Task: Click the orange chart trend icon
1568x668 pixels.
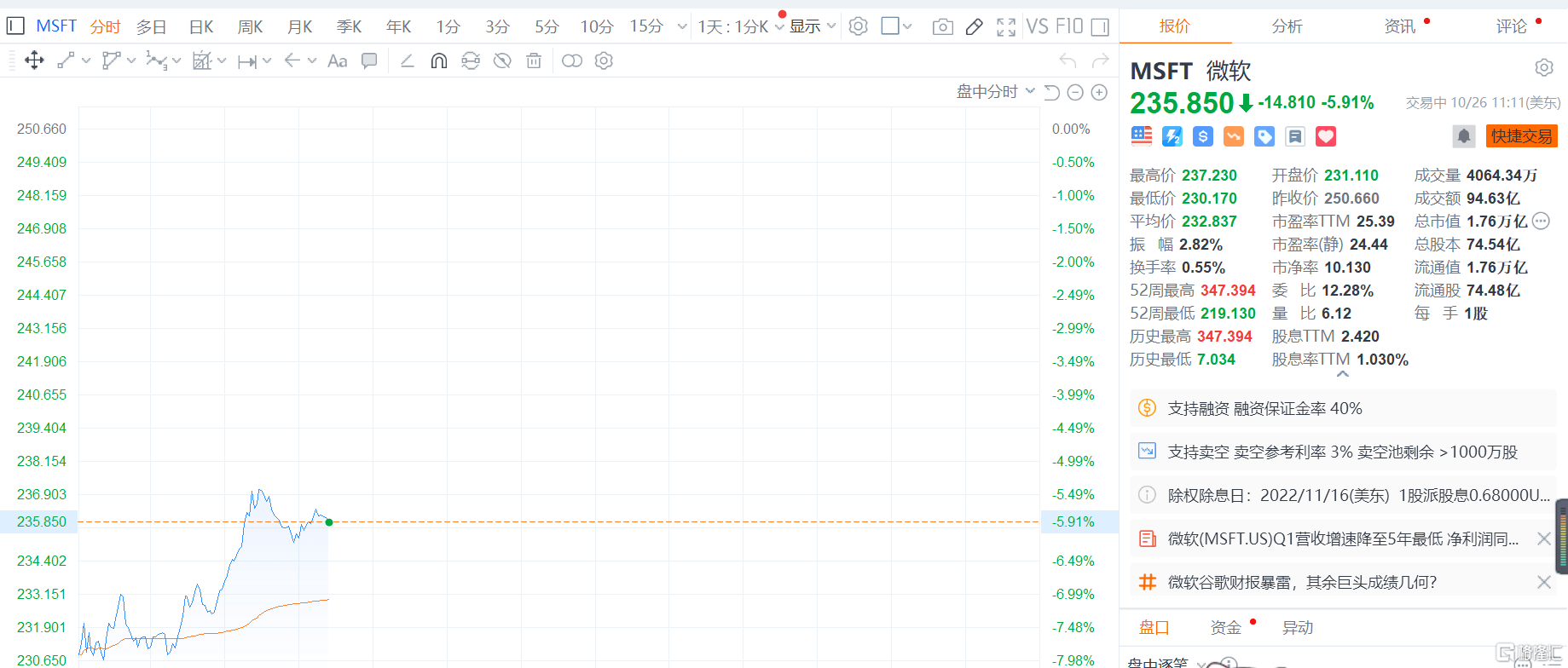Action: pyautogui.click(x=1234, y=136)
